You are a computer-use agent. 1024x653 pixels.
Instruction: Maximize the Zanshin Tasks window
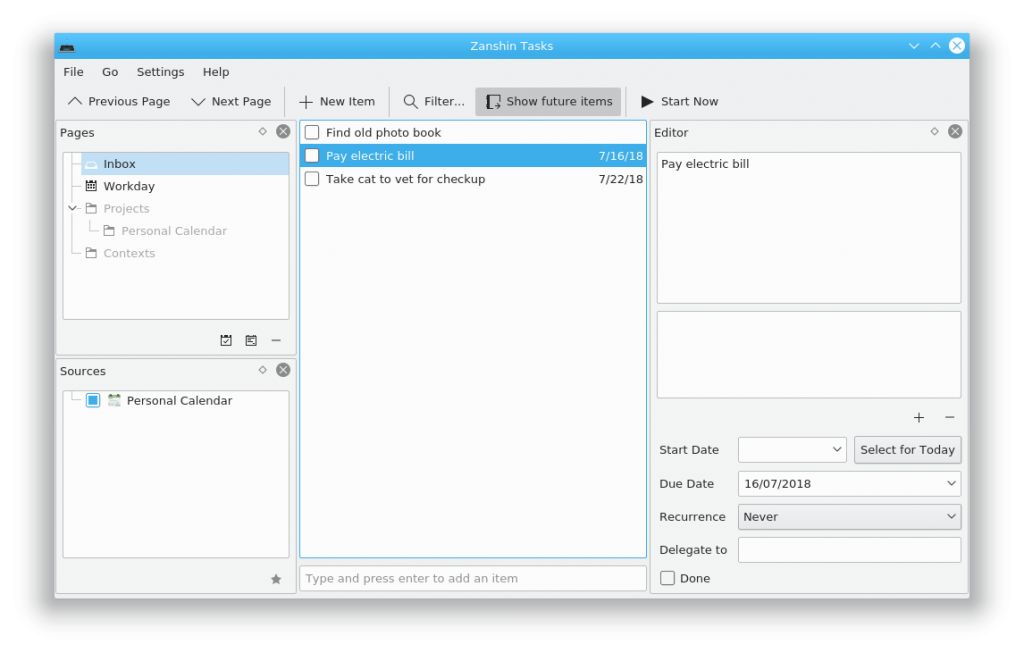(935, 46)
